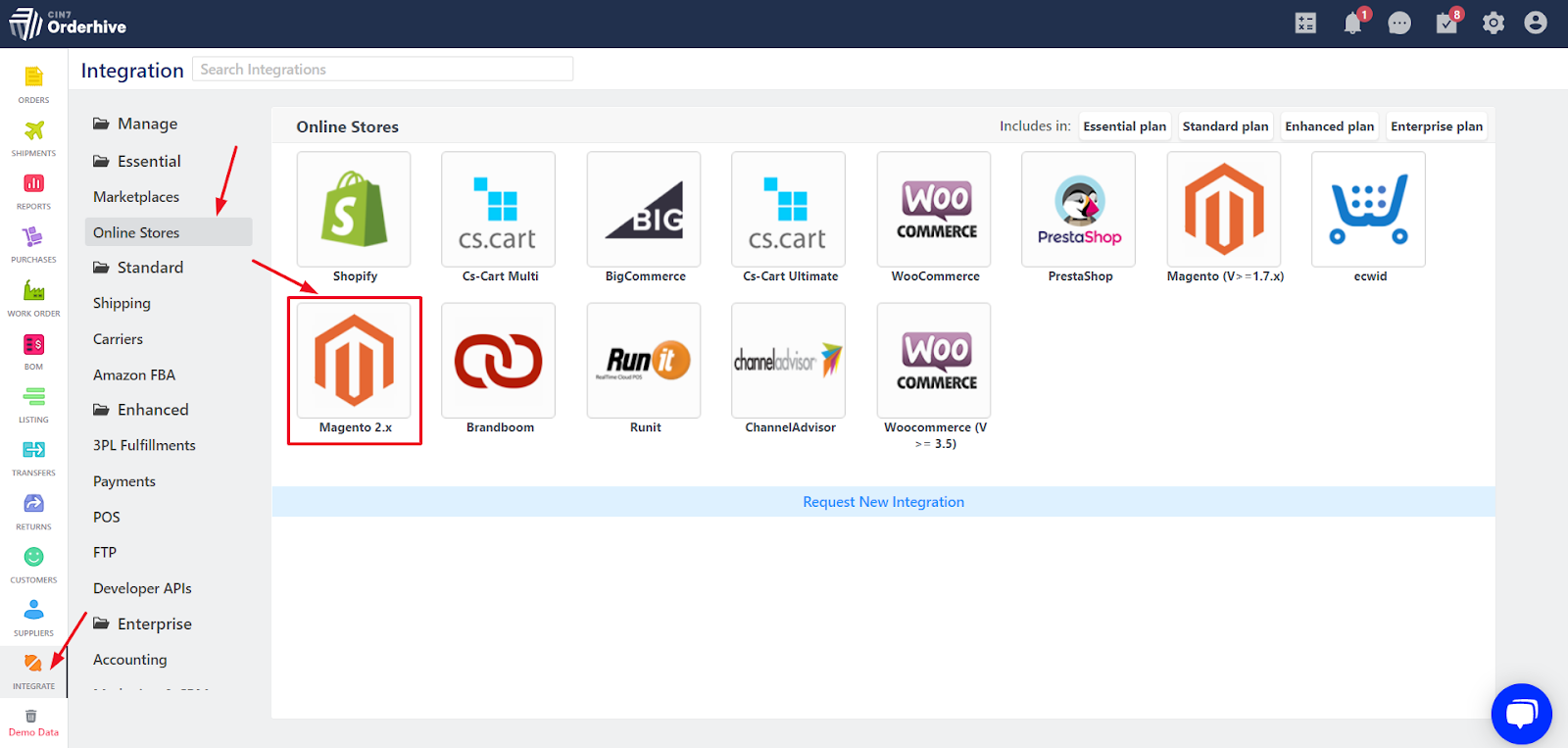This screenshot has width=1568, height=748.
Task: Click the Enhanced plan tag
Action: (x=1330, y=126)
